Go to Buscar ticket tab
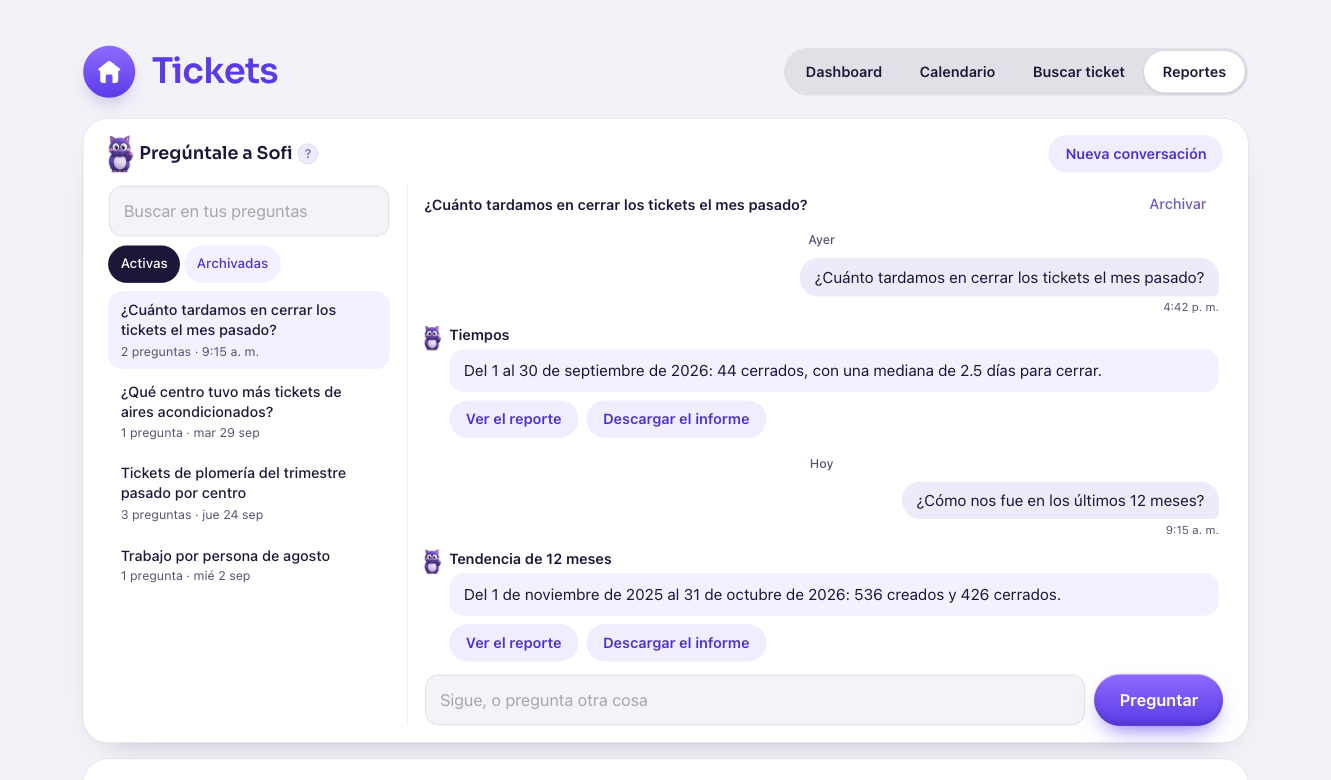 pos(1079,72)
